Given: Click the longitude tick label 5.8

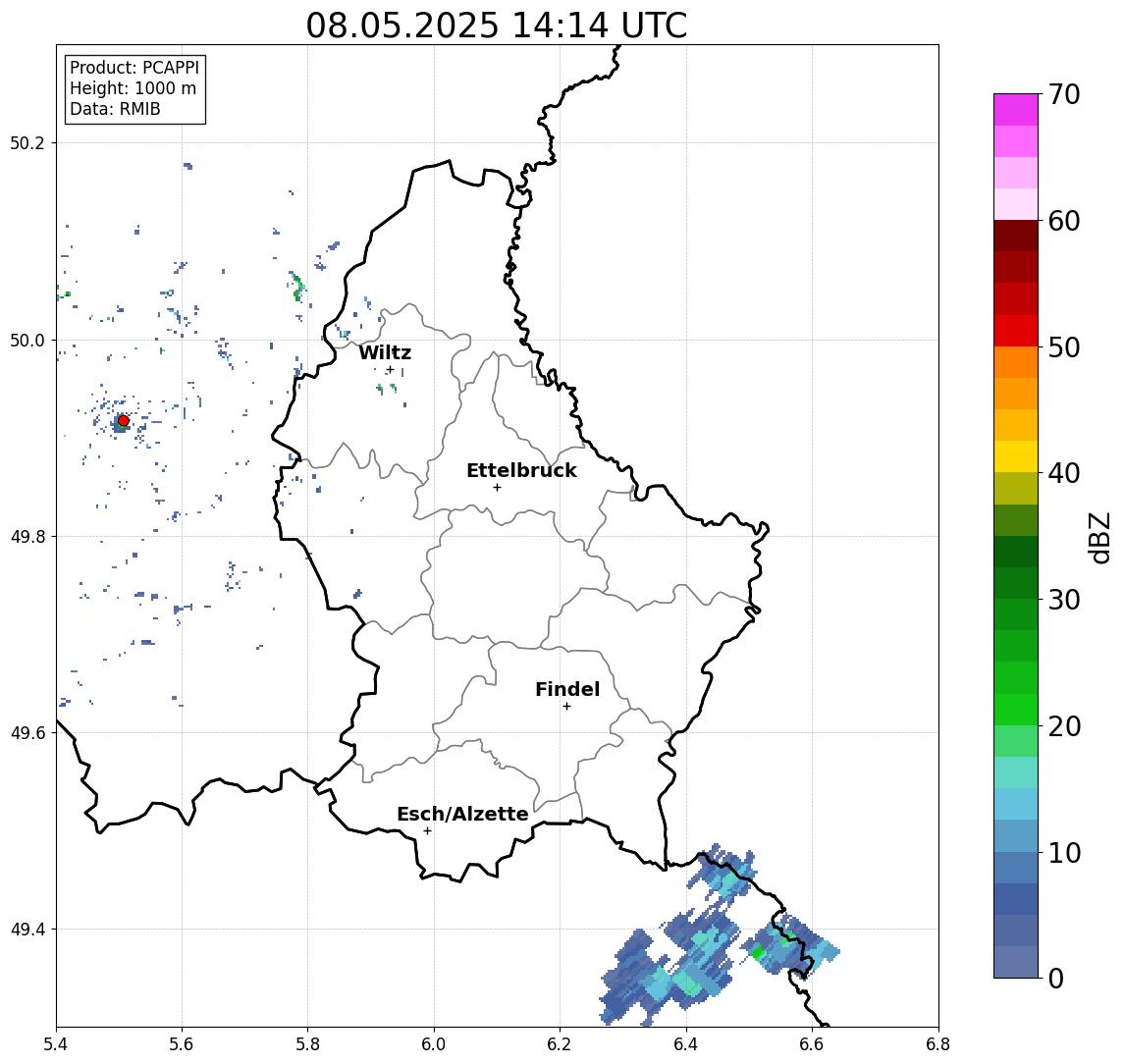Looking at the screenshot, I should tap(308, 1044).
